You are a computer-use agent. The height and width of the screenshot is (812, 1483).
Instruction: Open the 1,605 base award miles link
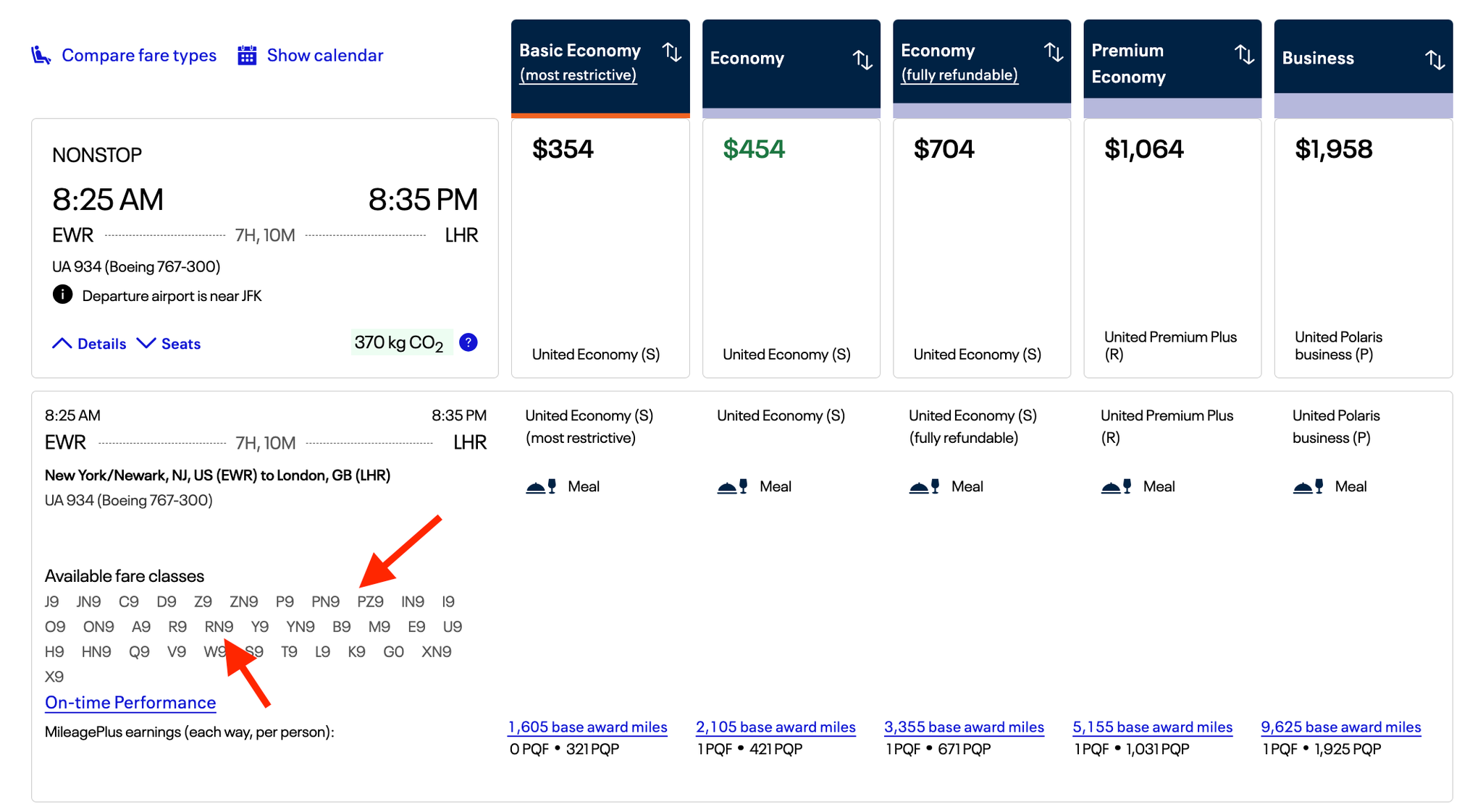(587, 727)
